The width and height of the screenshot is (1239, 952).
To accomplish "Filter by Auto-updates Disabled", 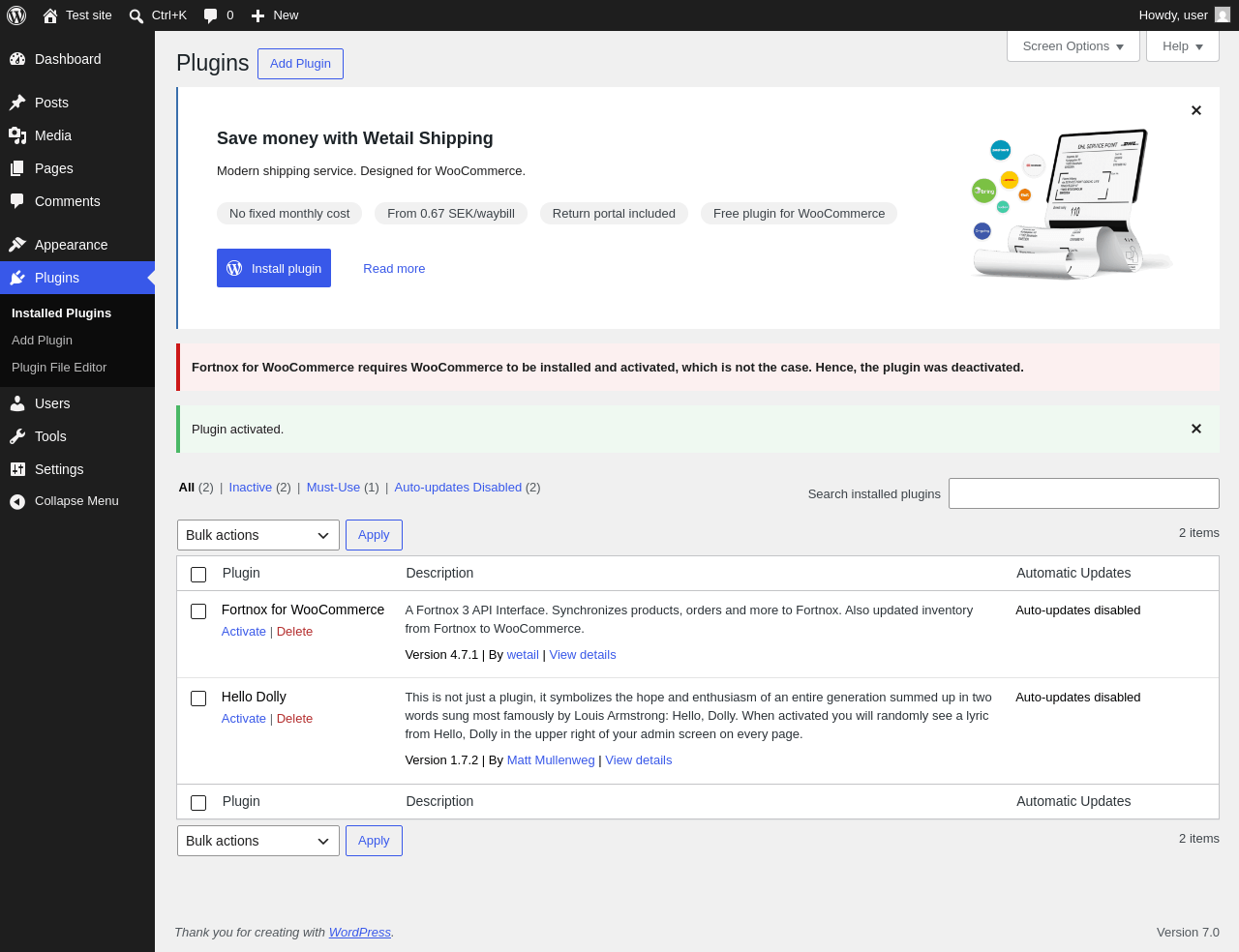I will 458,488.
